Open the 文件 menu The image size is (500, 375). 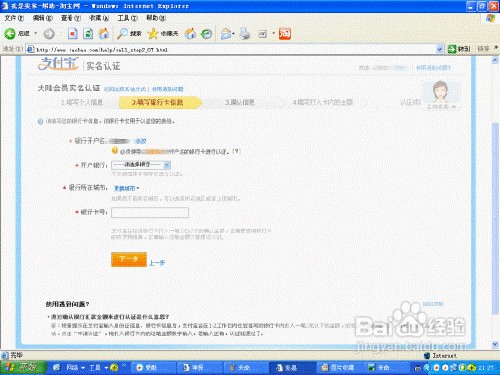click(x=14, y=18)
